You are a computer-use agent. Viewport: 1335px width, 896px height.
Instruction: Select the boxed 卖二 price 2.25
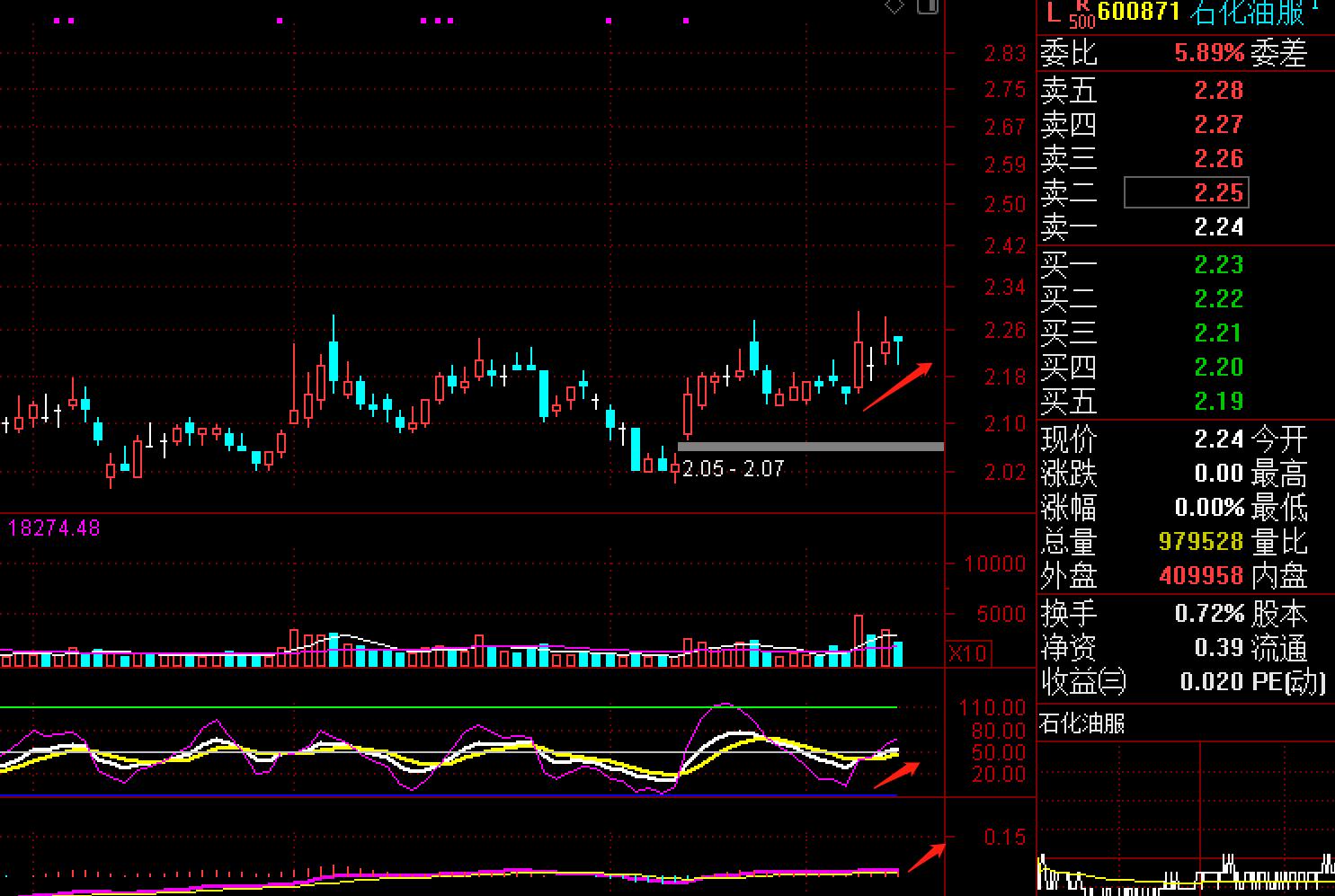[1186, 192]
